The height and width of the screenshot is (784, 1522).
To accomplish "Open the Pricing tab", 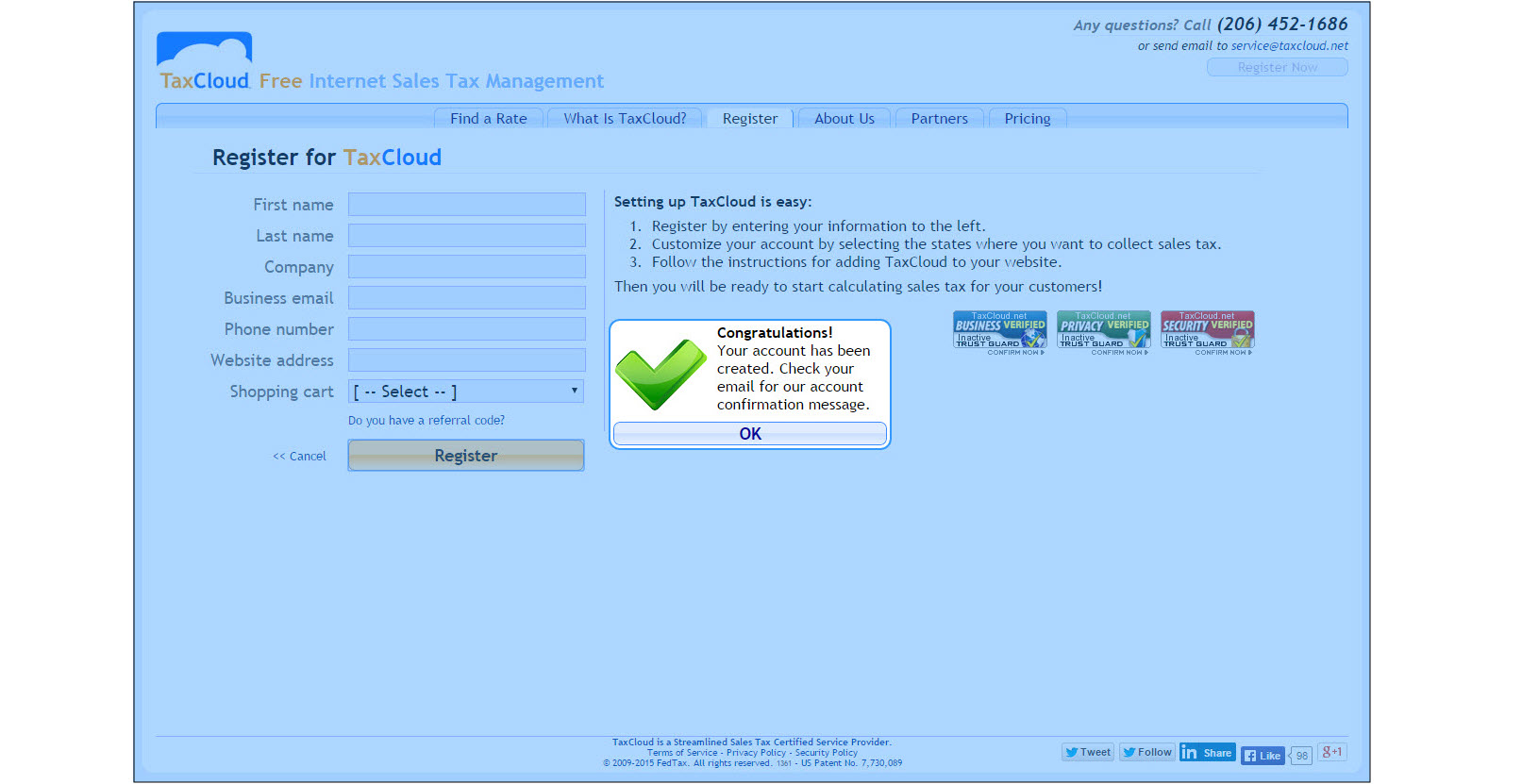I will click(x=1028, y=119).
